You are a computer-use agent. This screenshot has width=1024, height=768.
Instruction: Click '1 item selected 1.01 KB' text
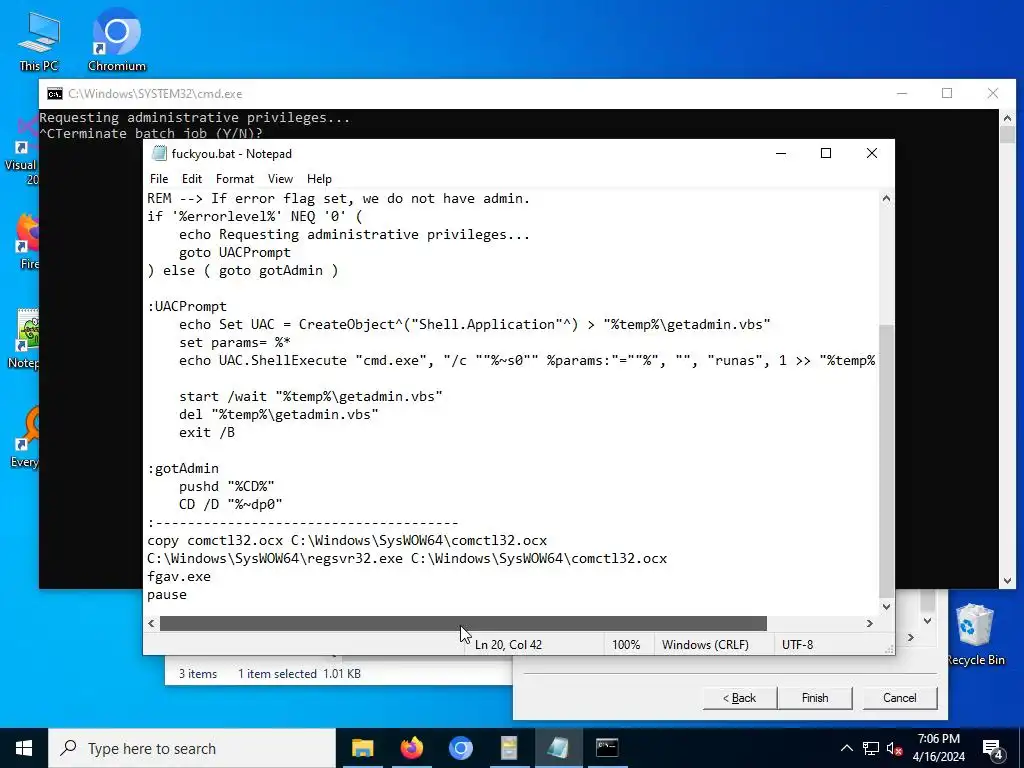[299, 674]
